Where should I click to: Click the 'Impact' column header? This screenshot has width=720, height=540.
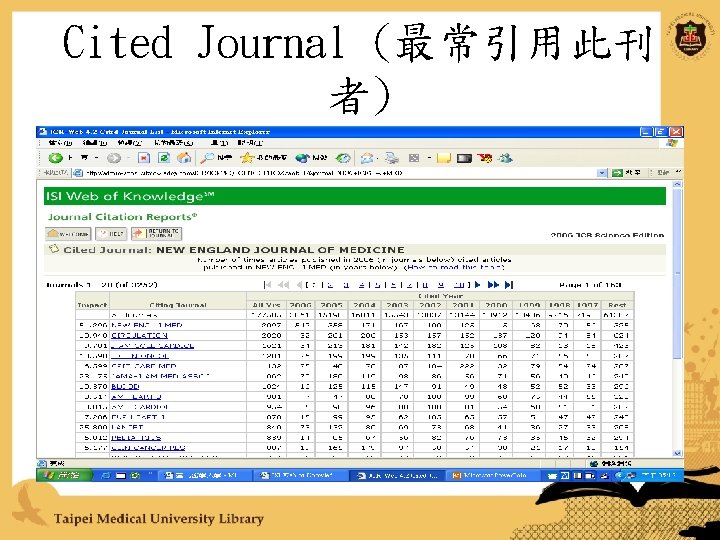[92, 305]
